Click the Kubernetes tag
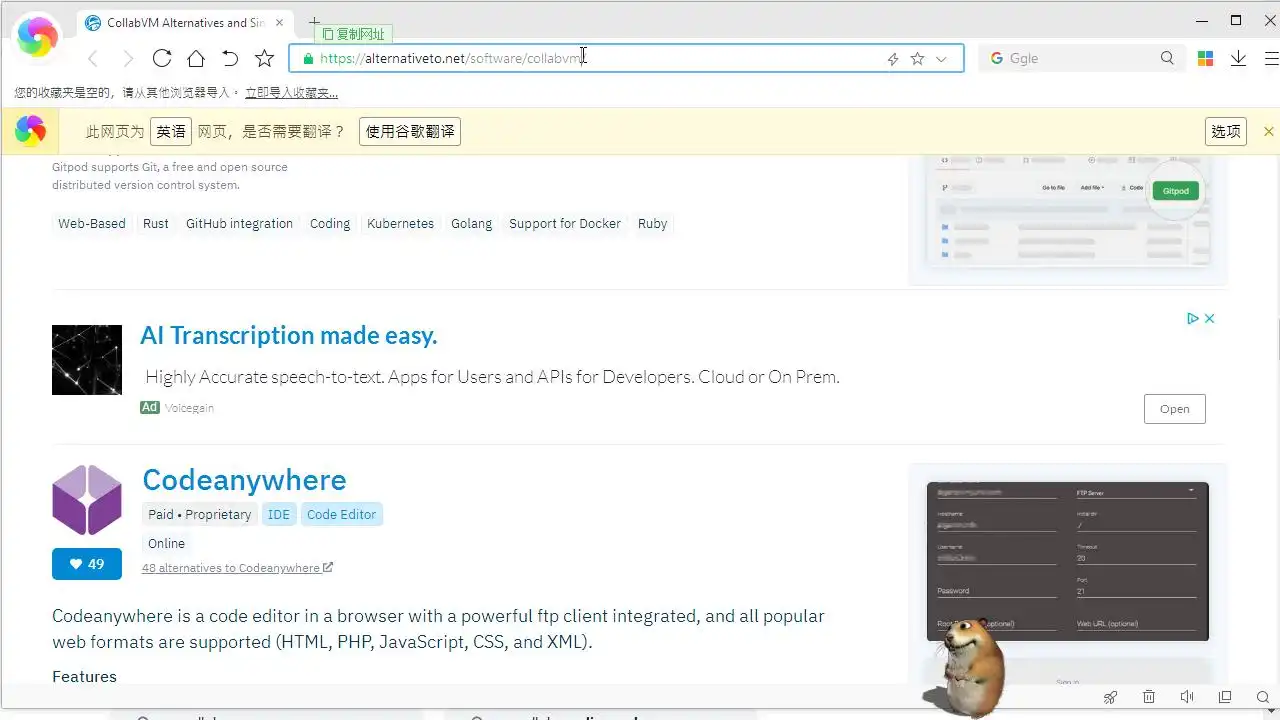Image resolution: width=1280 pixels, height=720 pixels. tap(400, 224)
